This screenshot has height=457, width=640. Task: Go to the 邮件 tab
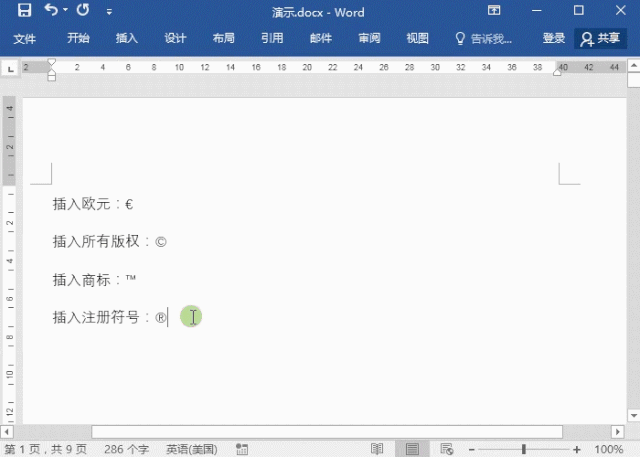[321, 38]
